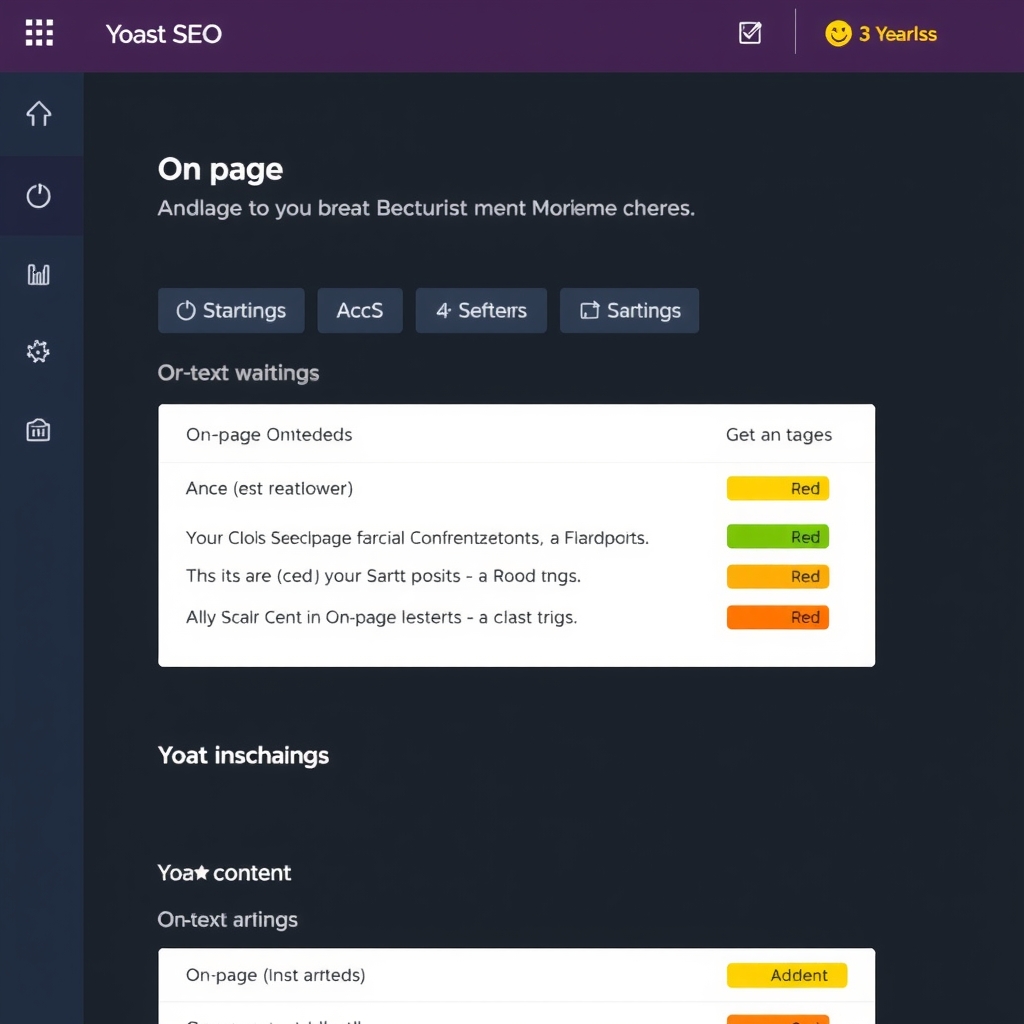Click the yellow Addent badge
Screen dimensions: 1024x1024
coord(787,975)
